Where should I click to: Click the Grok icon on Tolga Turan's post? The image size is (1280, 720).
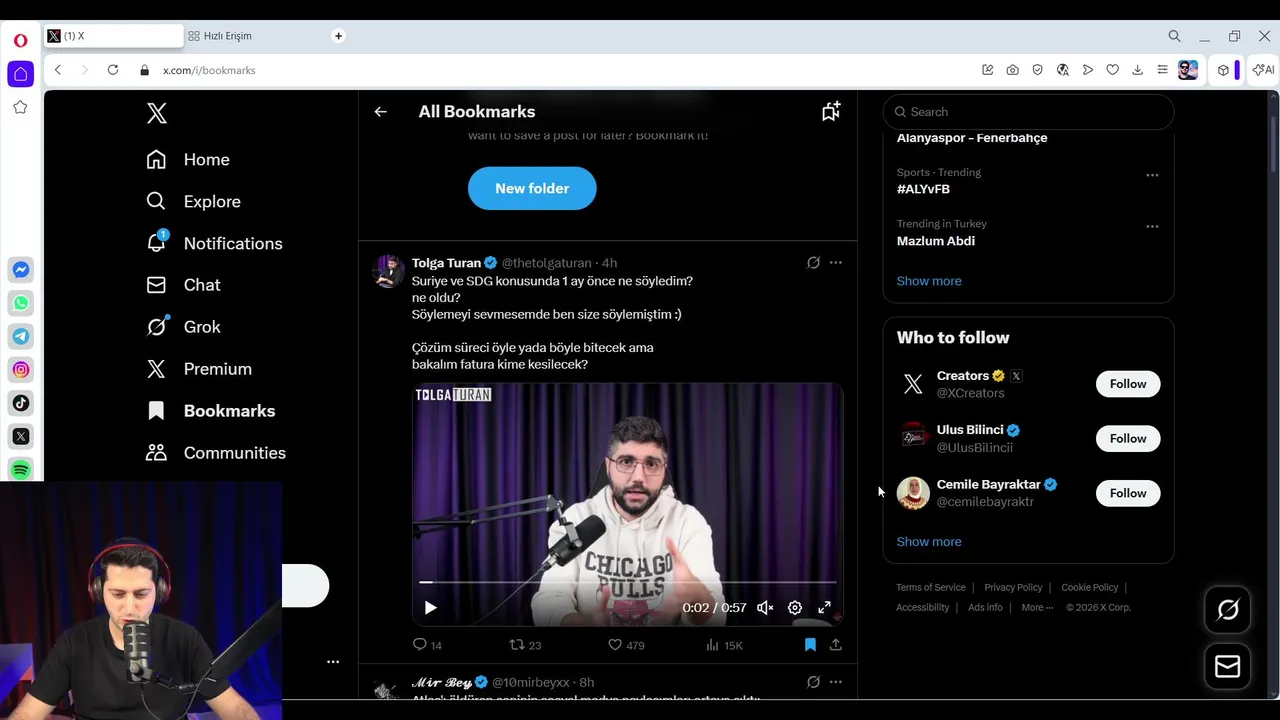pyautogui.click(x=813, y=263)
